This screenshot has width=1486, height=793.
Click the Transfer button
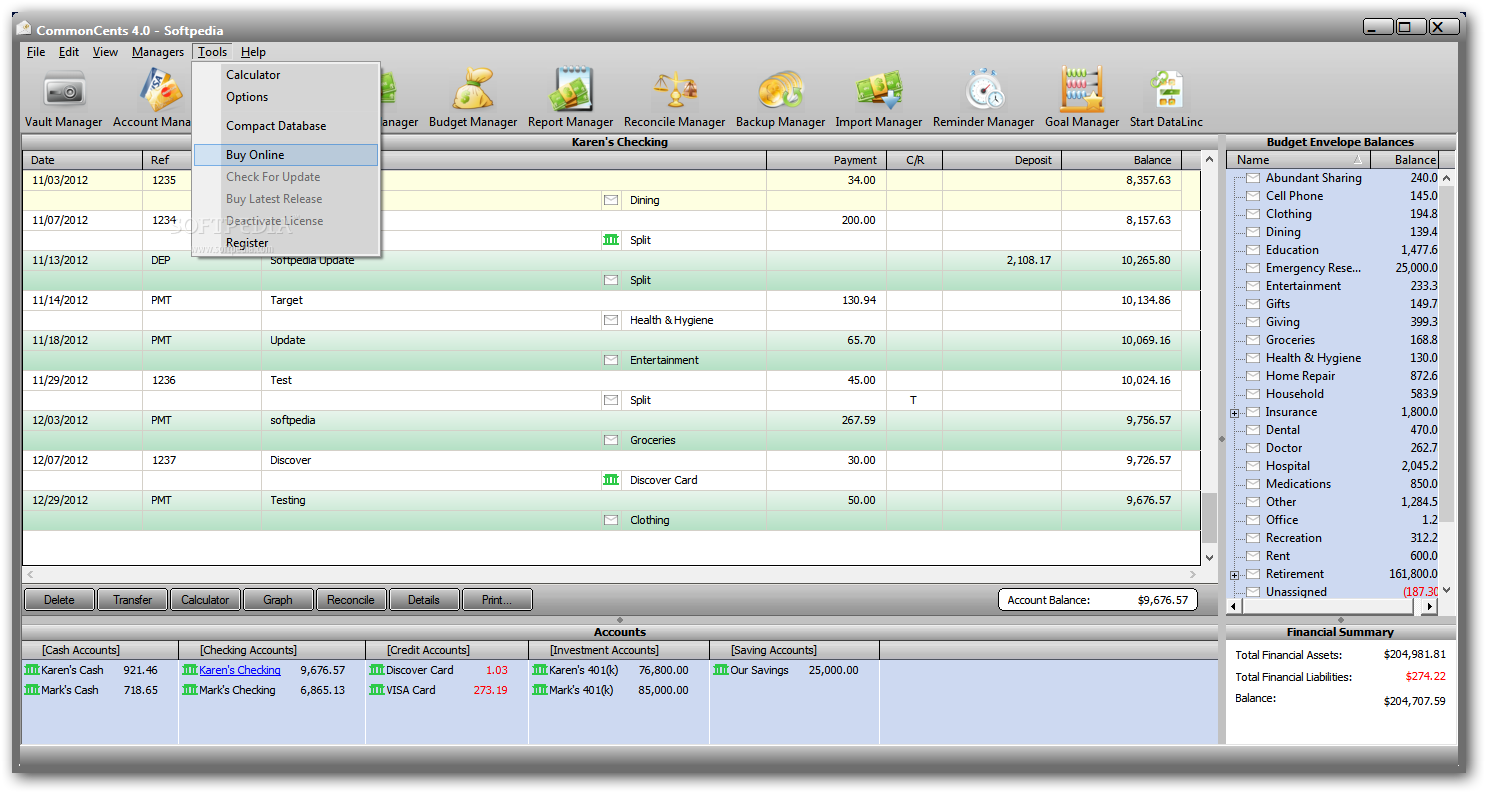[x=133, y=600]
